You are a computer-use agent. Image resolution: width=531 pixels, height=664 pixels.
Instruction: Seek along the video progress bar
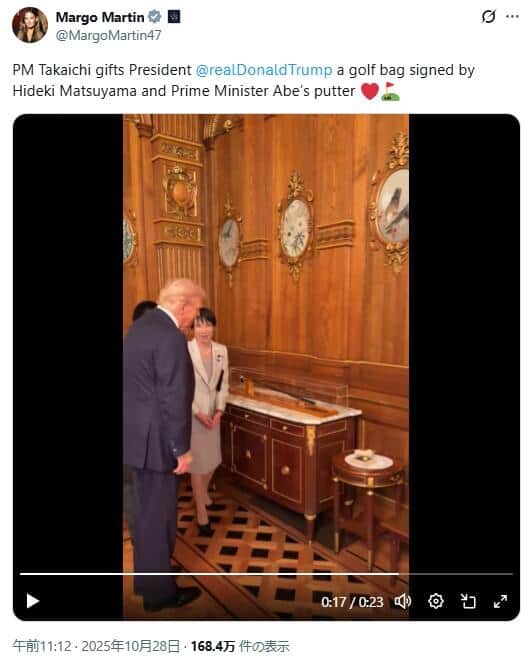[266, 574]
